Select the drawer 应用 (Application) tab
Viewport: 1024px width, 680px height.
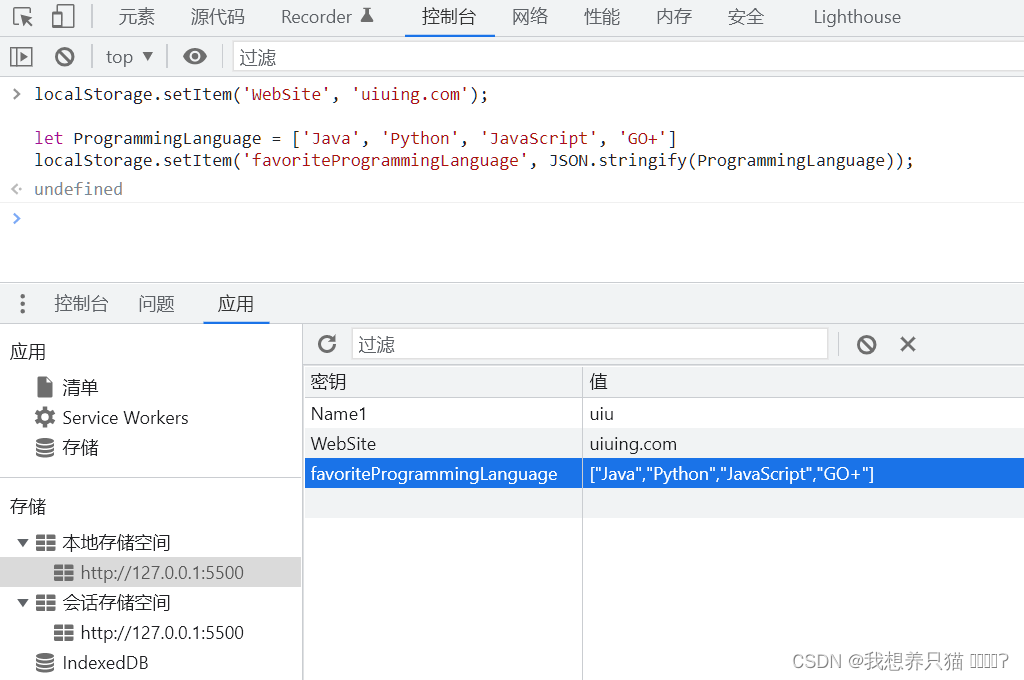[236, 304]
